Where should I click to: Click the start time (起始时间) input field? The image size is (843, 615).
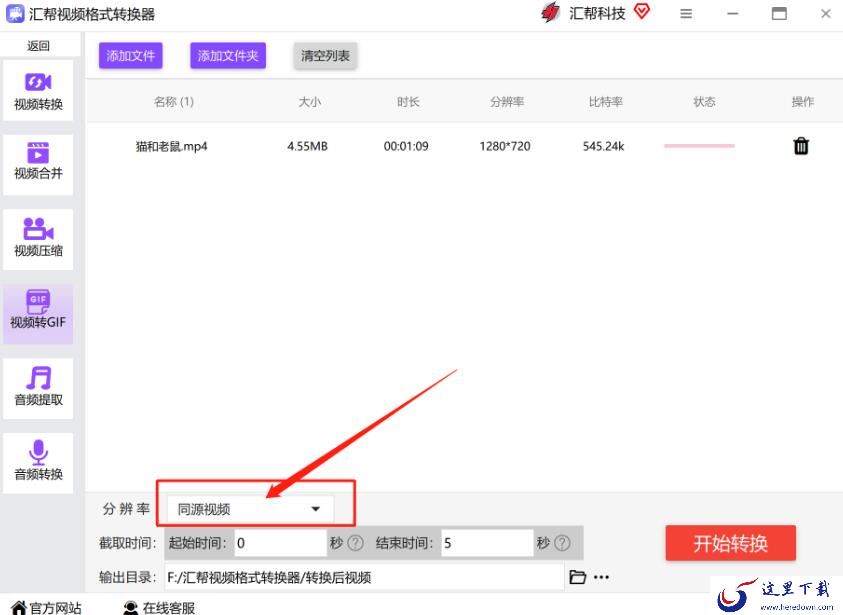pos(280,543)
